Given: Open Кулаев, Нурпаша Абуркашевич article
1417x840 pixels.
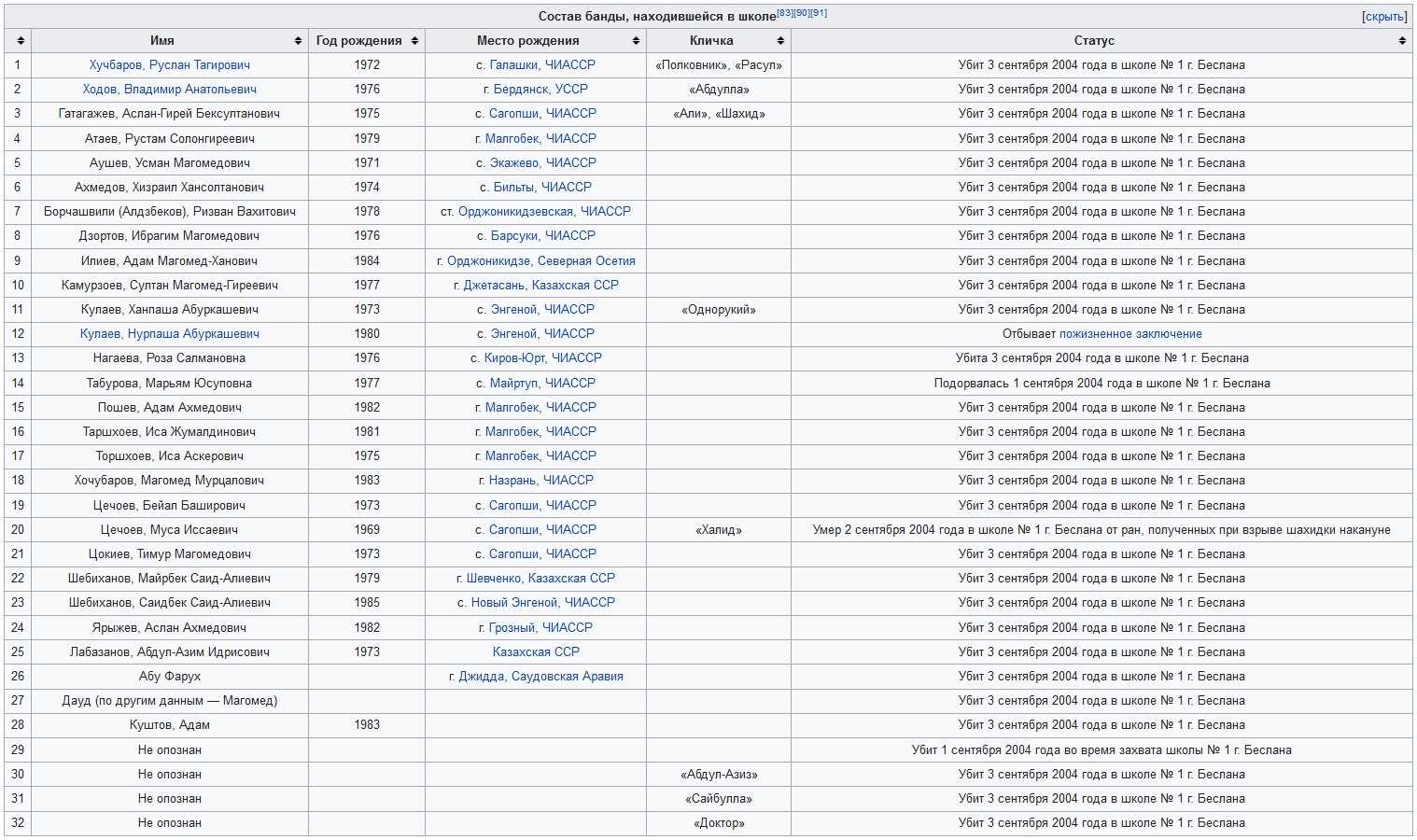Looking at the screenshot, I should 169,334.
